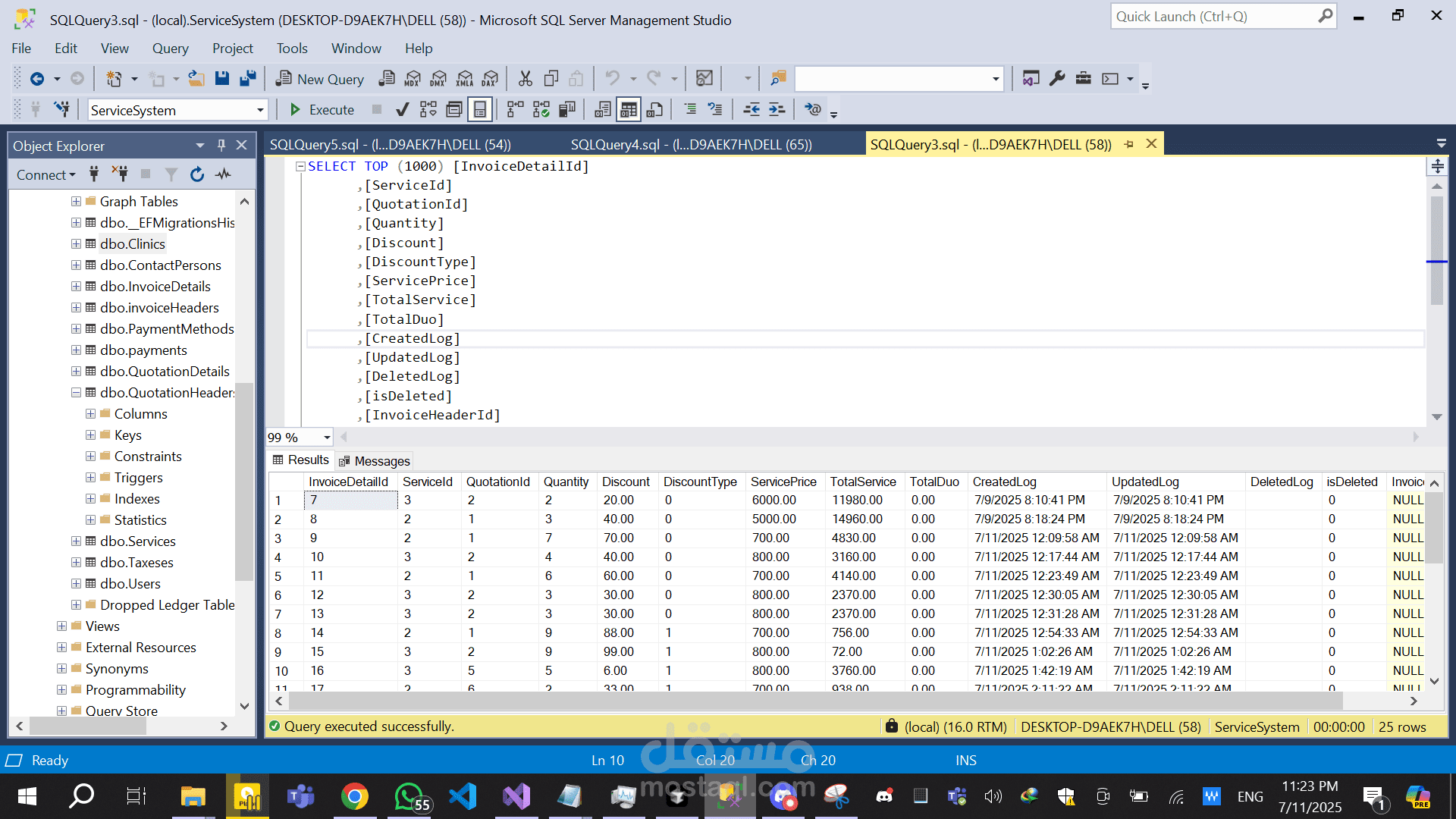This screenshot has width=1456, height=819.
Task: Switch to the SQLQuery4.sql tab
Action: tap(691, 144)
